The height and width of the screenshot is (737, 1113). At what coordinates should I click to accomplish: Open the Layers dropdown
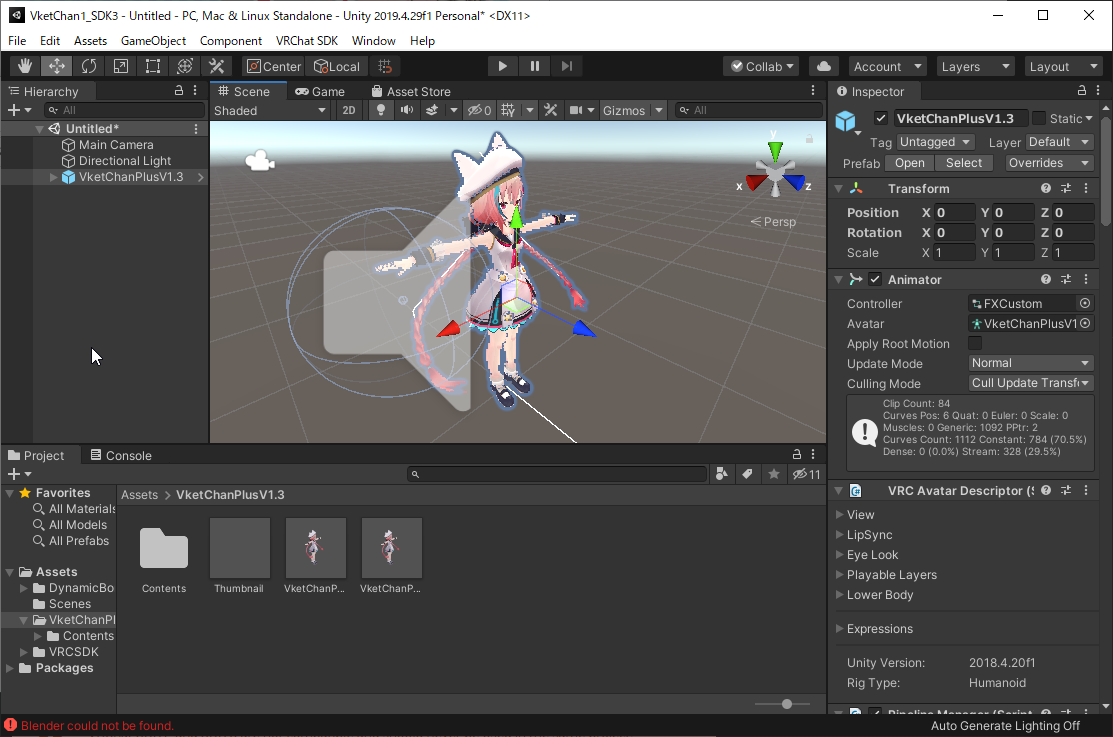click(x=974, y=66)
